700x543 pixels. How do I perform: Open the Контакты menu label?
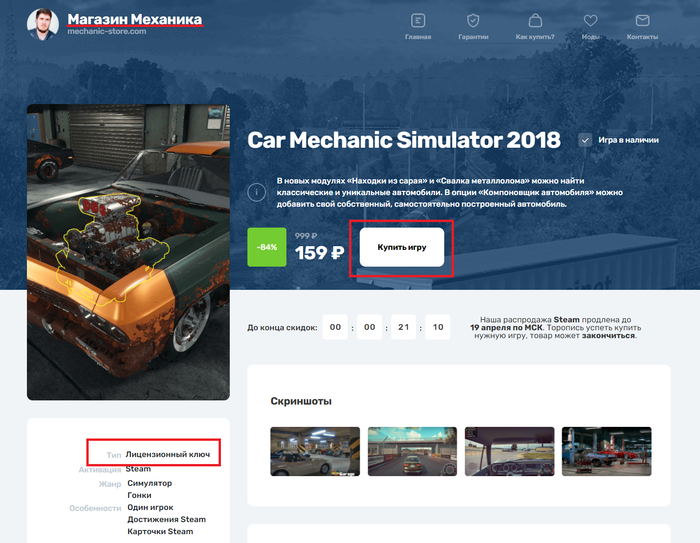(x=642, y=37)
